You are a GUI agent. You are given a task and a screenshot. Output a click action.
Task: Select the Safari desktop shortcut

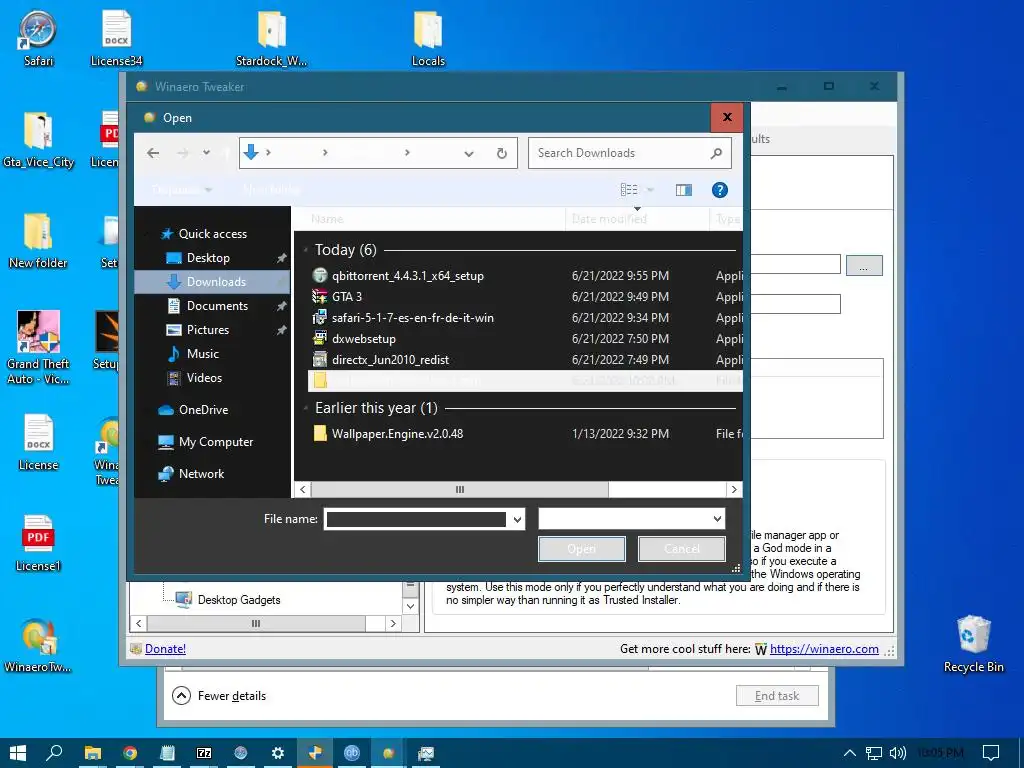(38, 39)
